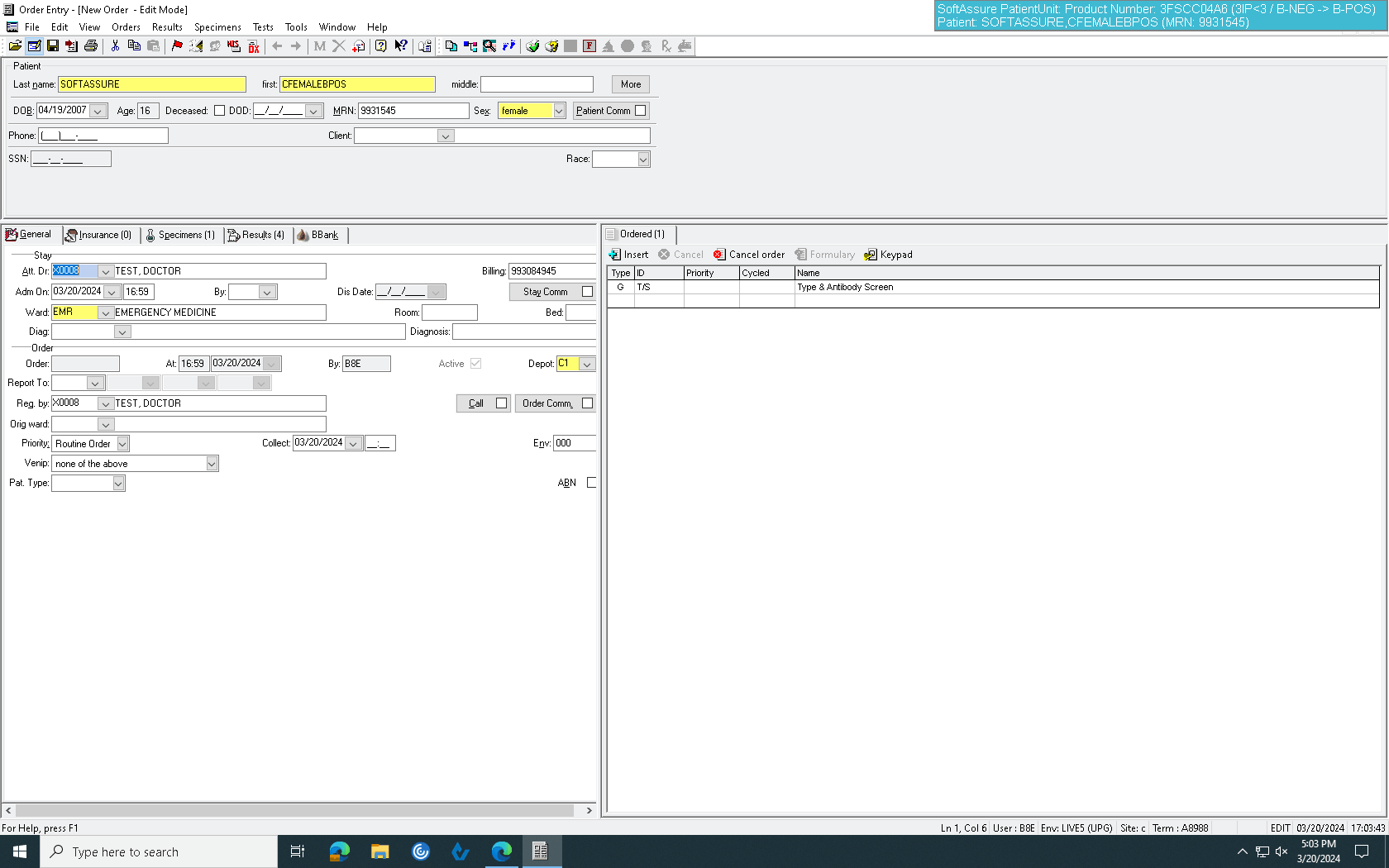Click the Cancel order button
This screenshot has width=1389, height=868.
[749, 255]
